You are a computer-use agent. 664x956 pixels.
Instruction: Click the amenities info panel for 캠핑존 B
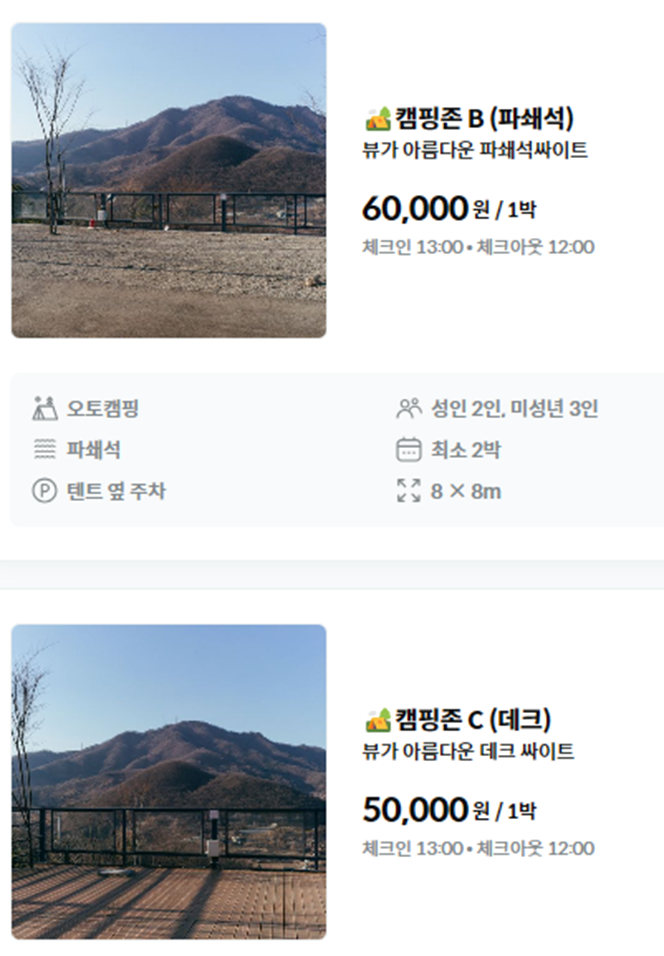point(332,447)
